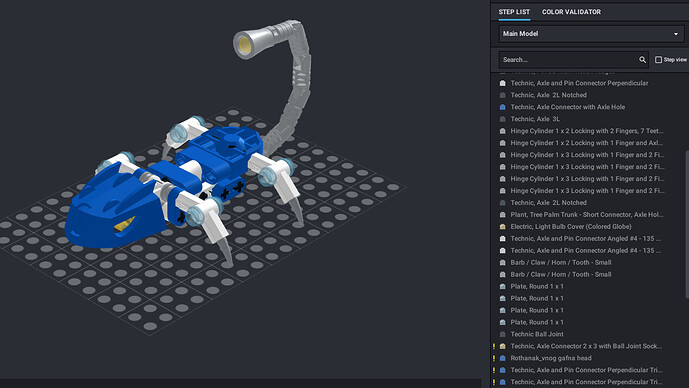689x388 pixels.
Task: Select the Step List tab
Action: click(514, 12)
